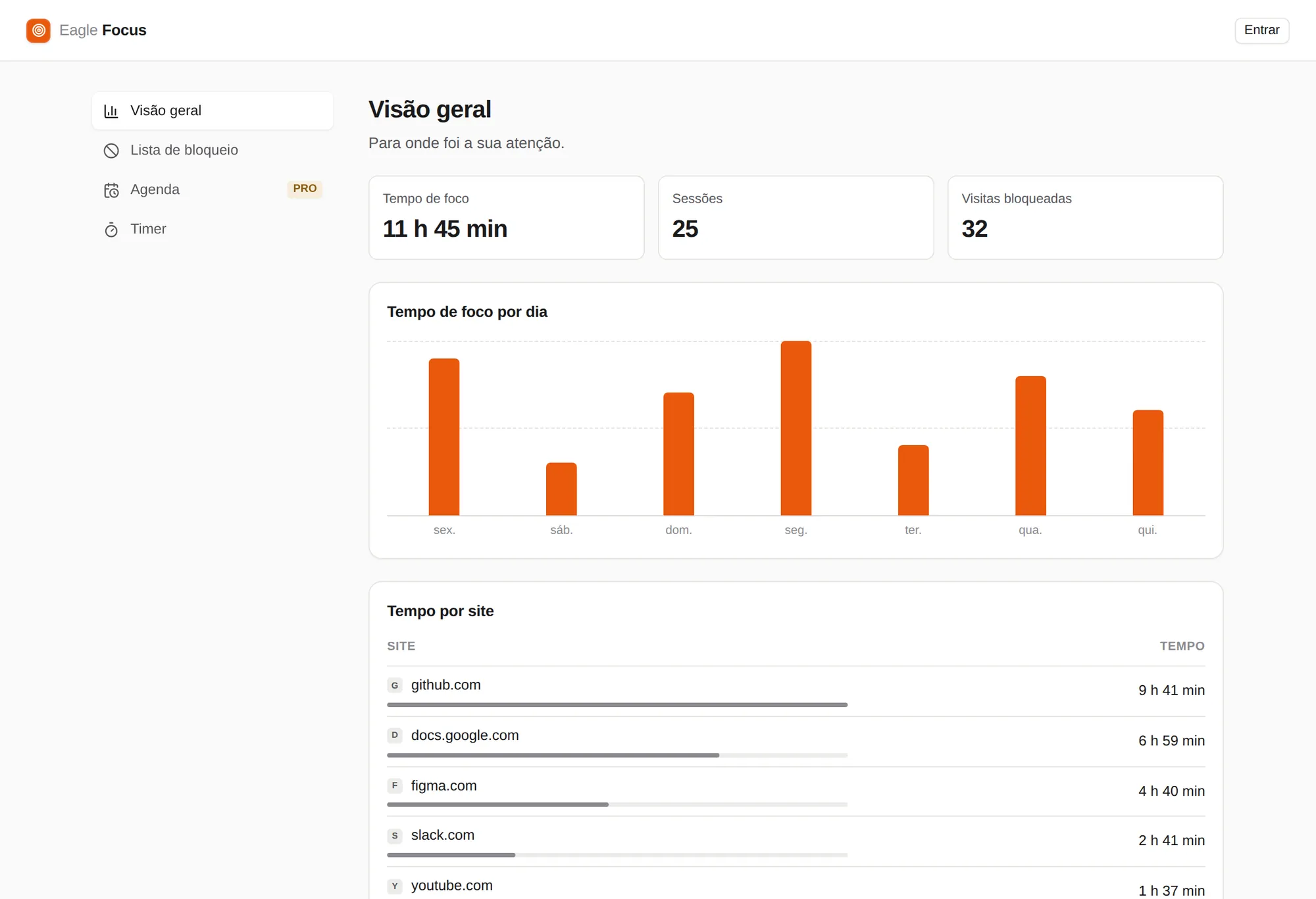Click the figma.com site name

pyautogui.click(x=444, y=786)
